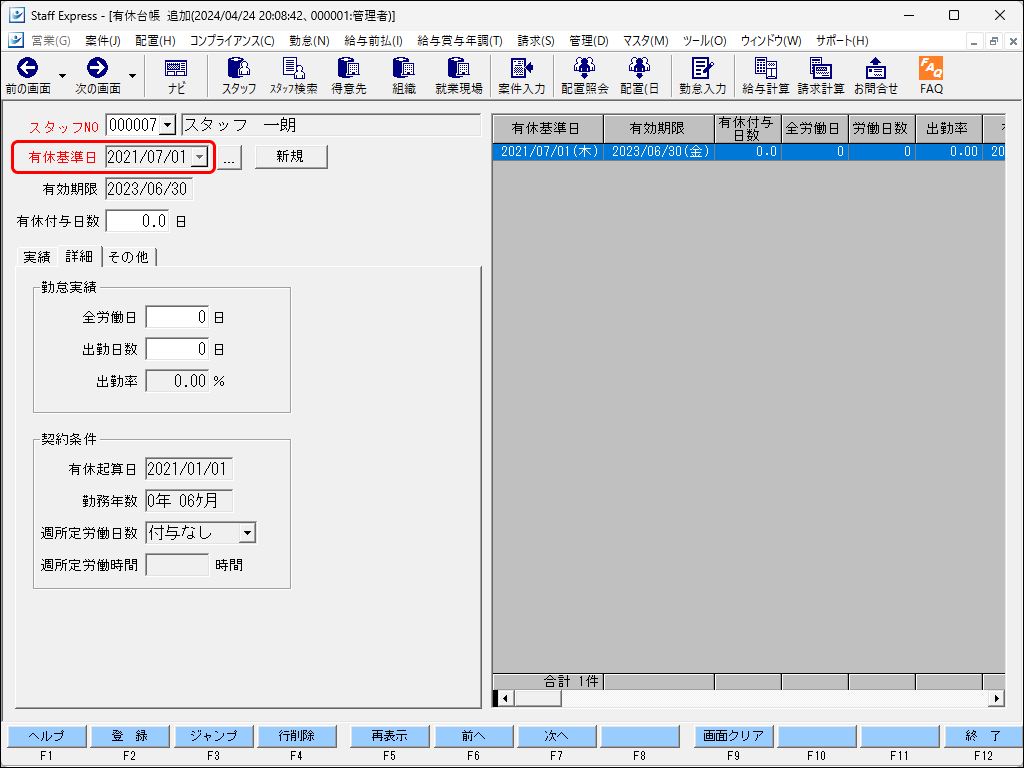This screenshot has width=1024, height=768.
Task: Click the 有休付与日数 input field
Action: pos(137,221)
